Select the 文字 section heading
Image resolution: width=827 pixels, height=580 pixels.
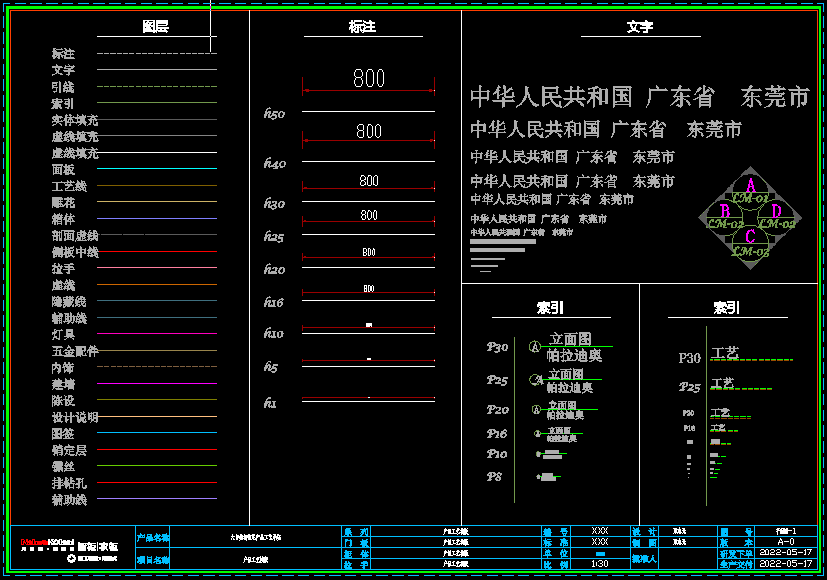click(640, 27)
